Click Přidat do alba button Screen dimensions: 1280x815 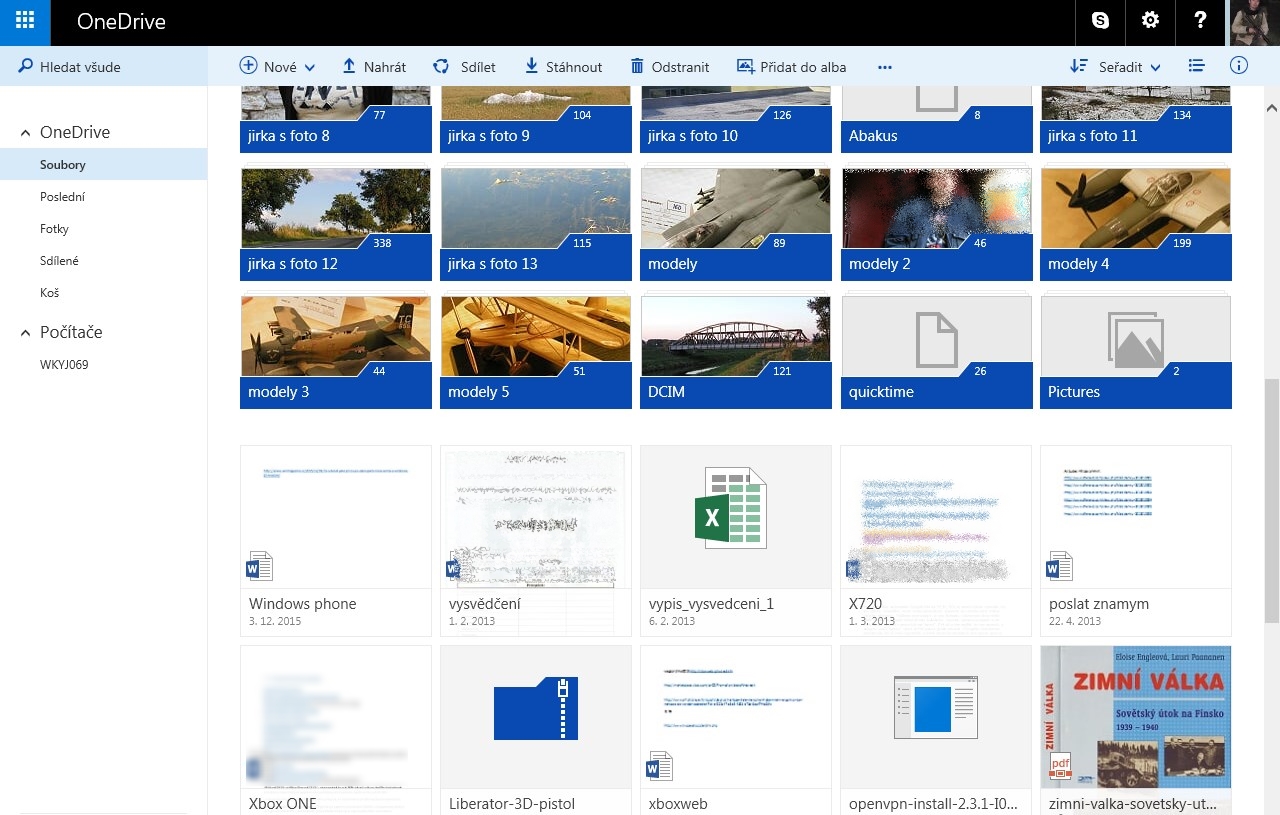791,67
